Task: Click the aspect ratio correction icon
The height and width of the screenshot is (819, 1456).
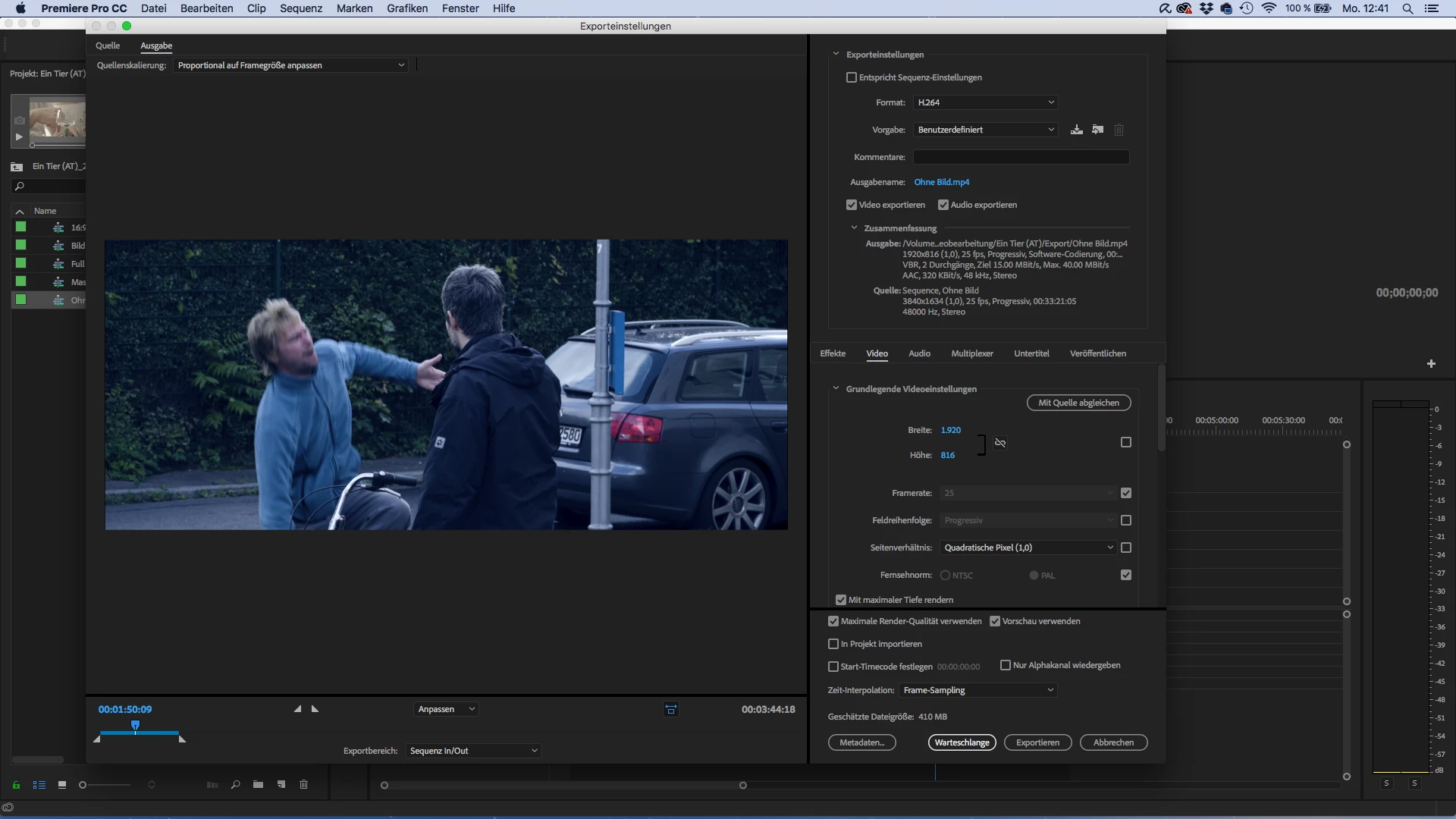Action: pos(671,710)
